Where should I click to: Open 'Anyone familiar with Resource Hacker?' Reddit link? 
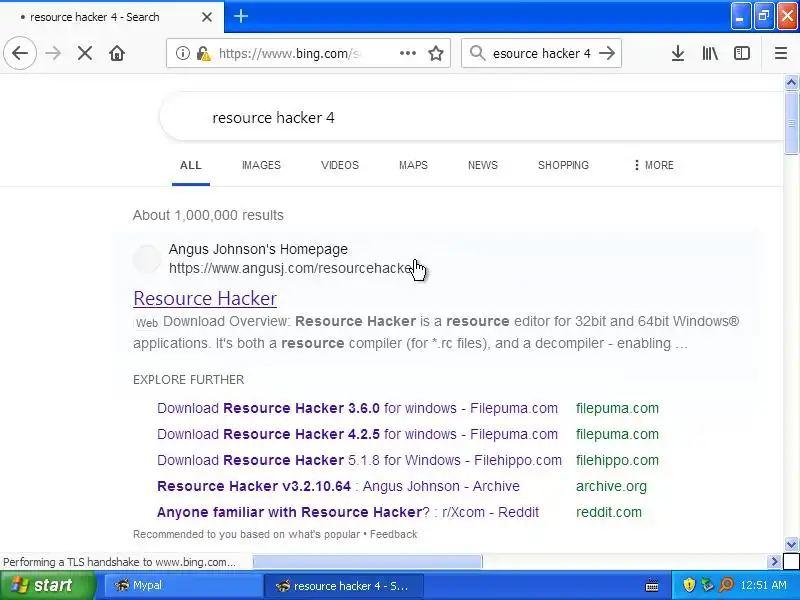click(x=348, y=512)
